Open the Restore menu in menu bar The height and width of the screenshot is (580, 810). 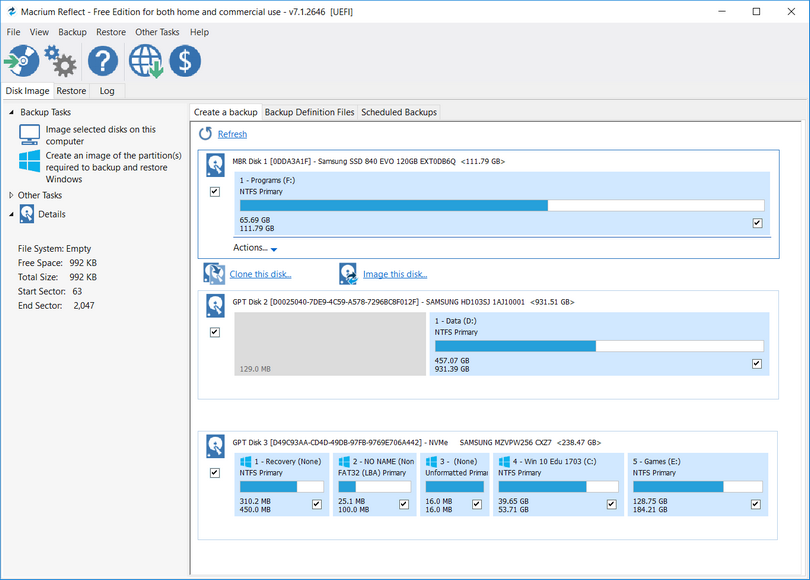tap(111, 32)
